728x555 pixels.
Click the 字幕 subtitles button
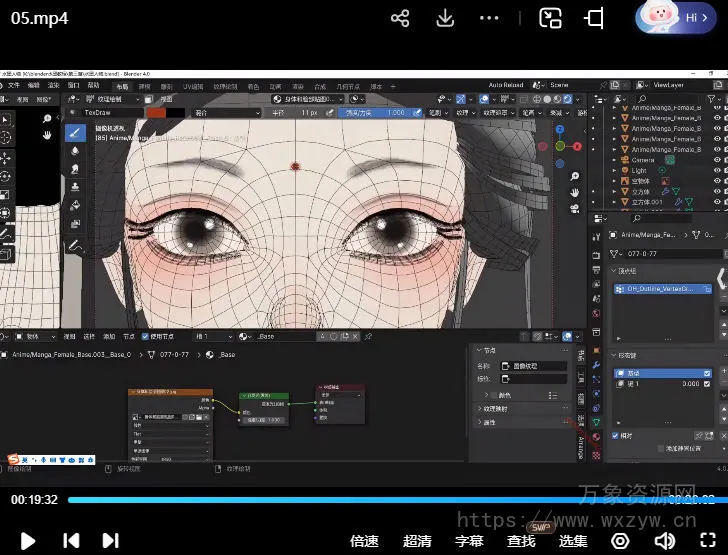[x=469, y=541]
